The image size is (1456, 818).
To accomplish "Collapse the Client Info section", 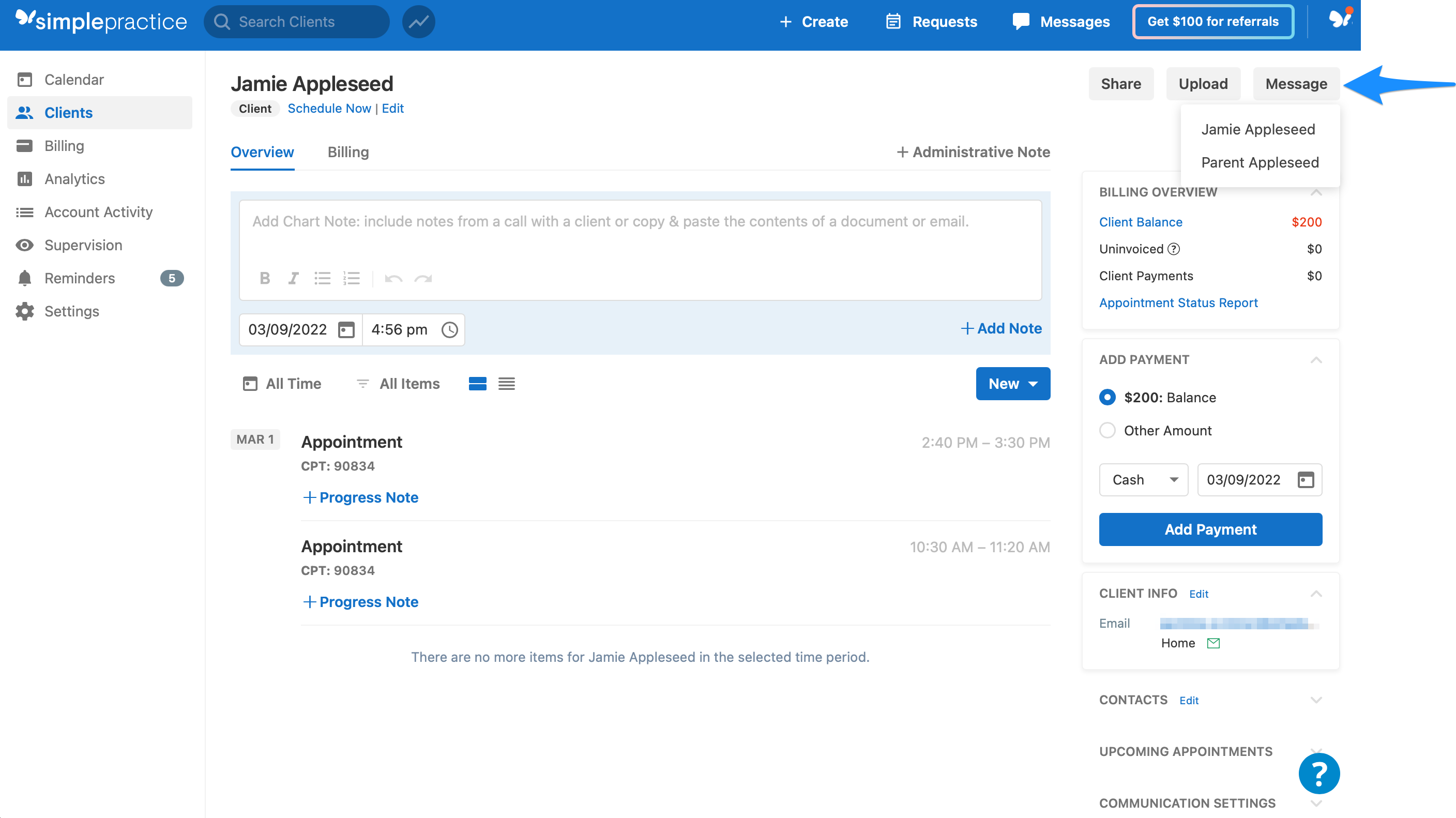I will click(1316, 594).
